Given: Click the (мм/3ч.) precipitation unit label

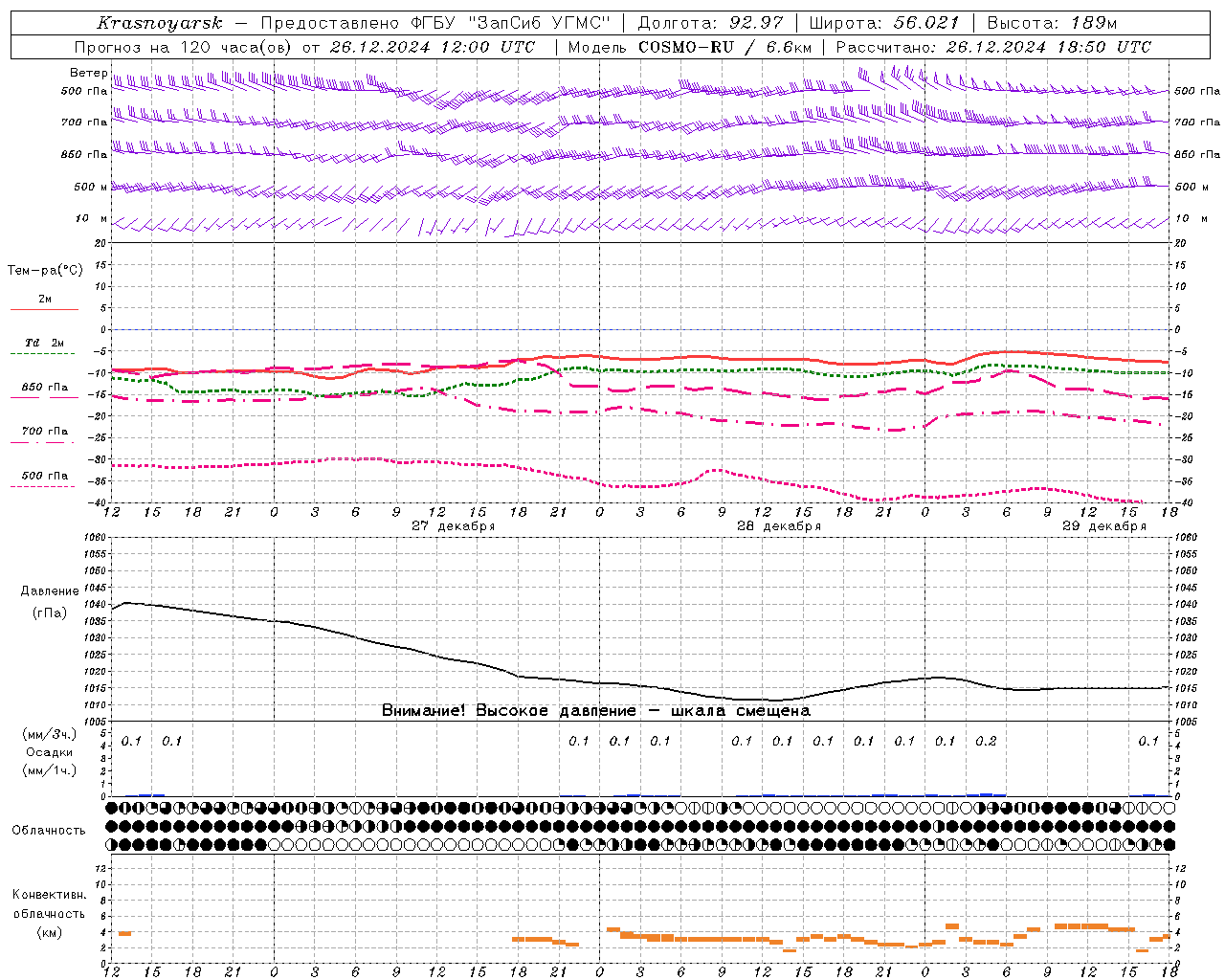Looking at the screenshot, I should pos(49,735).
